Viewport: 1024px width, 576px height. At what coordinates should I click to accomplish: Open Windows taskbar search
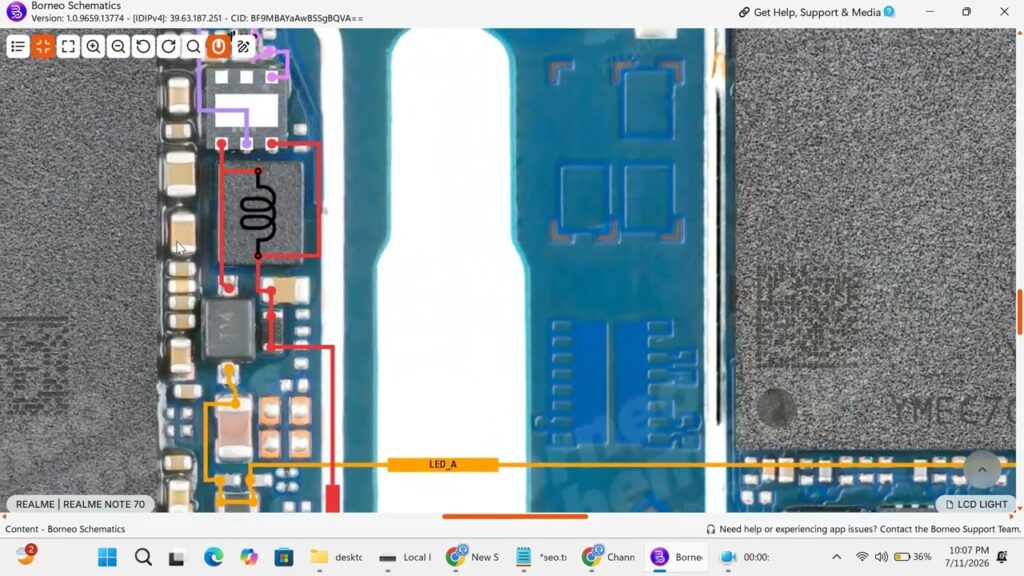(x=143, y=557)
